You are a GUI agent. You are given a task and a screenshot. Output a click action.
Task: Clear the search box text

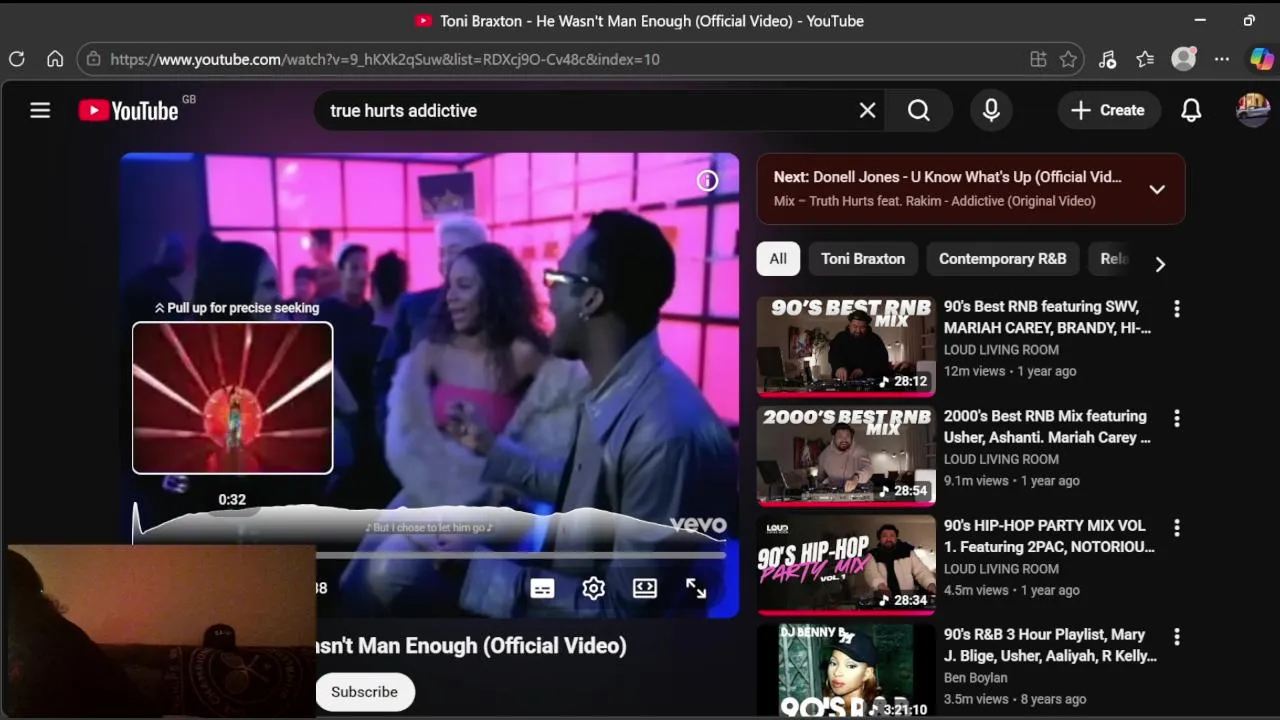(x=867, y=111)
